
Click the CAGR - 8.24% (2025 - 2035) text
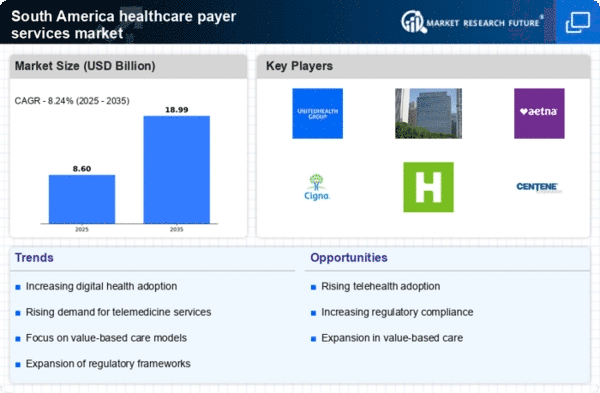coord(72,101)
